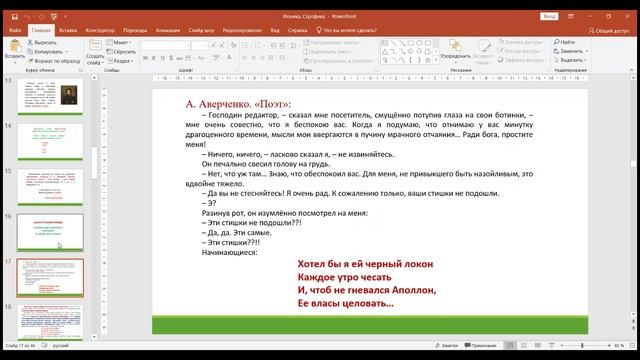This screenshot has width=640, height=360.
Task: Open the Review (Рецензирование) tab
Action: coord(242,30)
